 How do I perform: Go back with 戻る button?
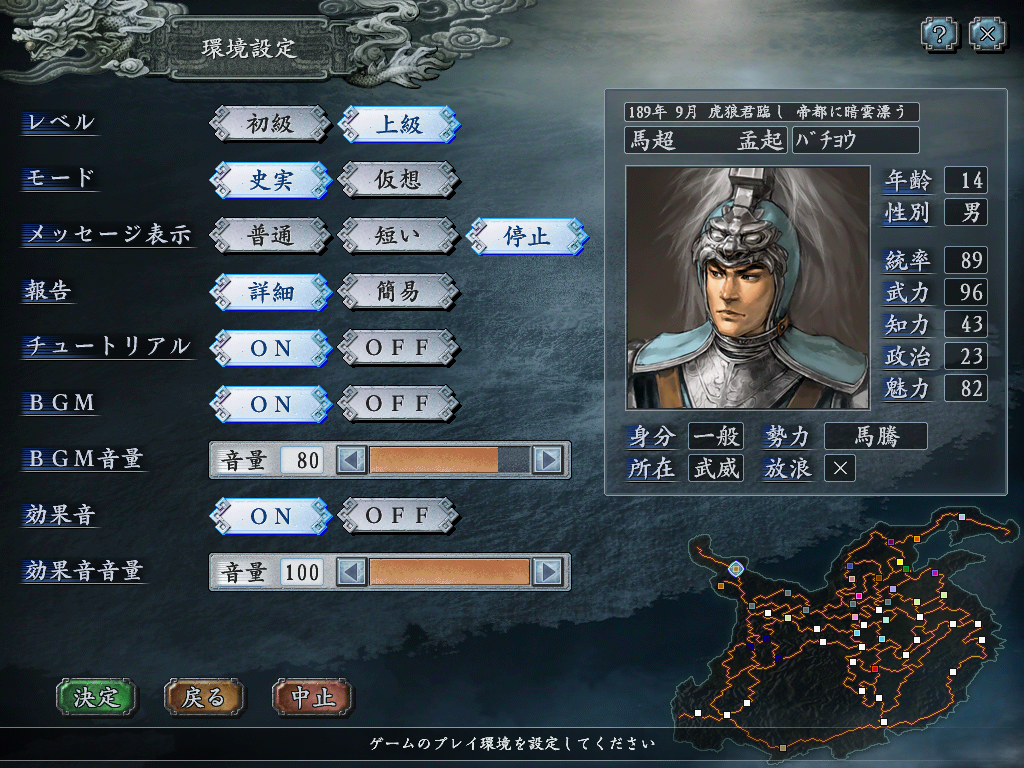click(x=204, y=697)
